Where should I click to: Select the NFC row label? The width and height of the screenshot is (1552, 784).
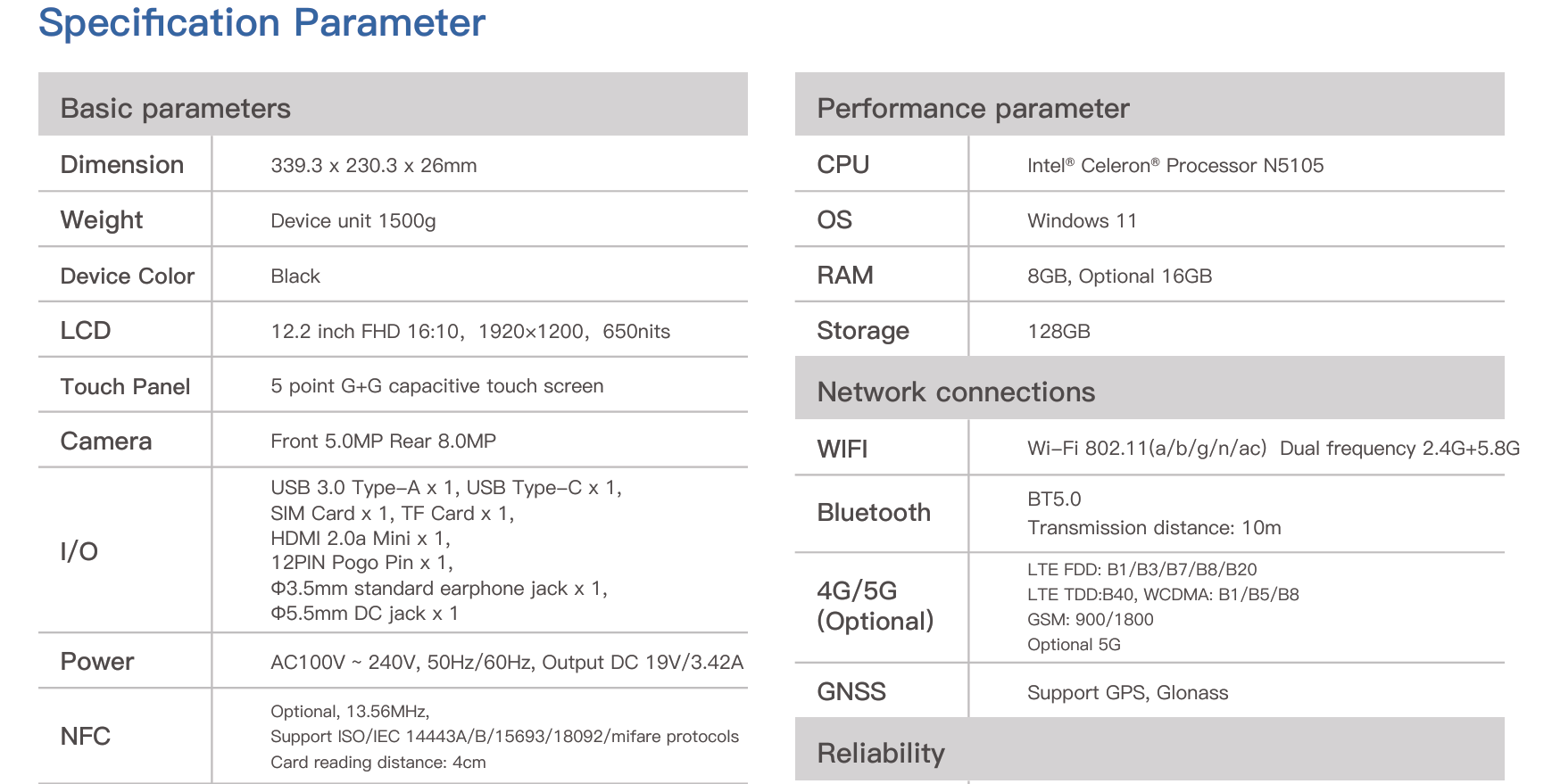85,737
